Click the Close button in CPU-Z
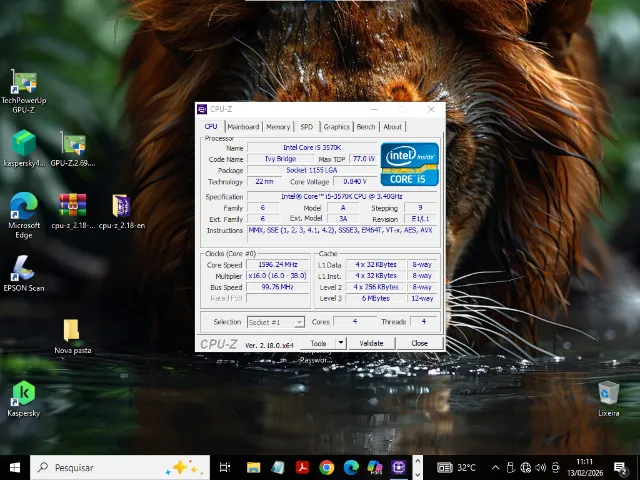640x480 pixels. [x=420, y=343]
